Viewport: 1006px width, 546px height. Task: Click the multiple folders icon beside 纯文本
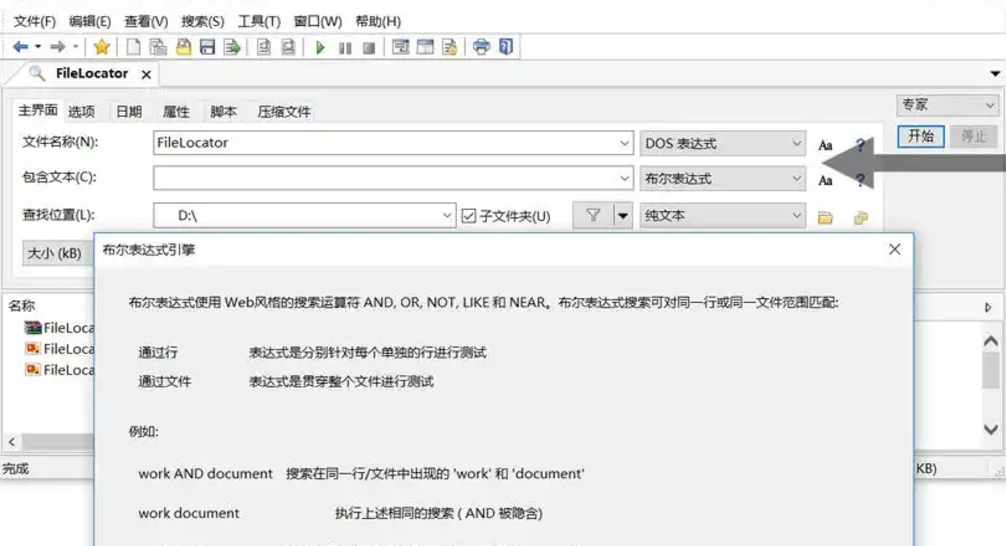860,218
